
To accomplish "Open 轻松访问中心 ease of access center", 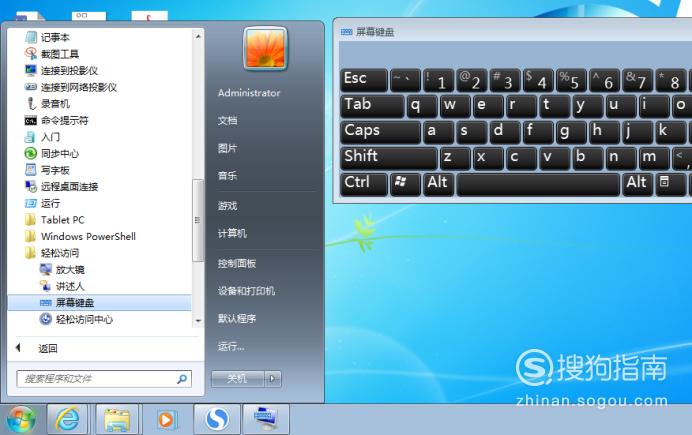I will coord(76,319).
